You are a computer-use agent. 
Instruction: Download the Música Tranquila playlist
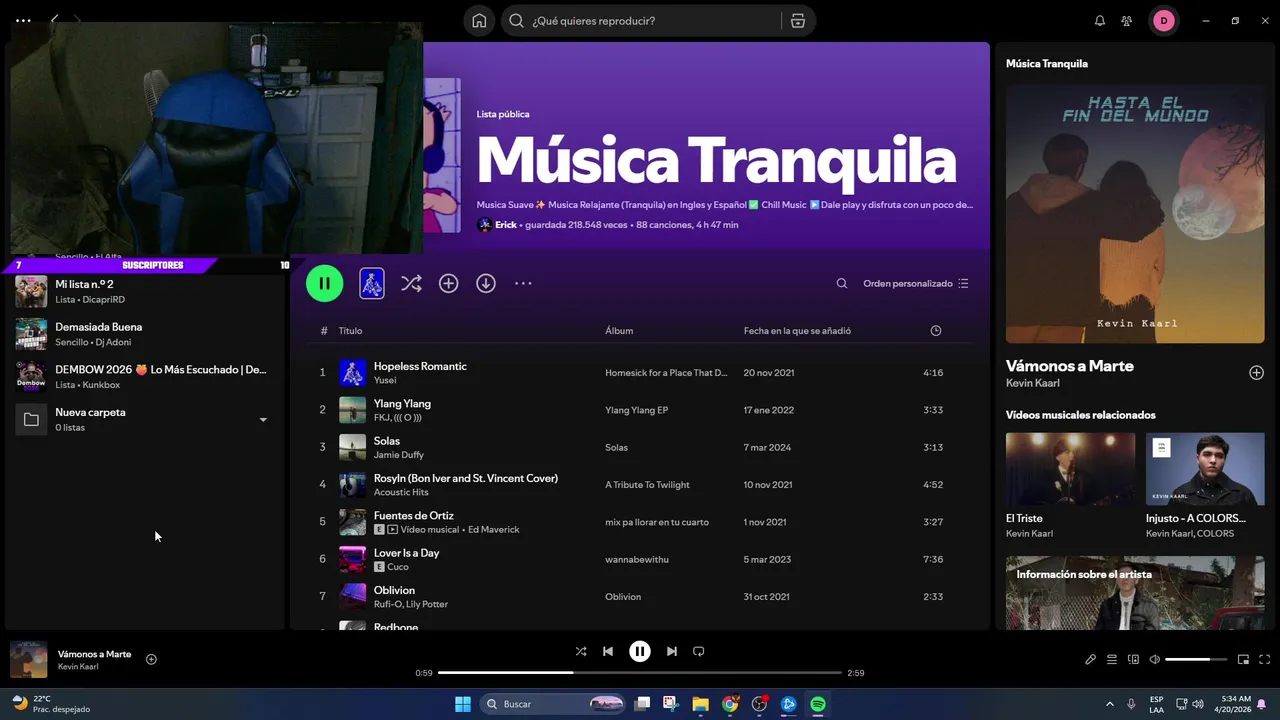[486, 283]
